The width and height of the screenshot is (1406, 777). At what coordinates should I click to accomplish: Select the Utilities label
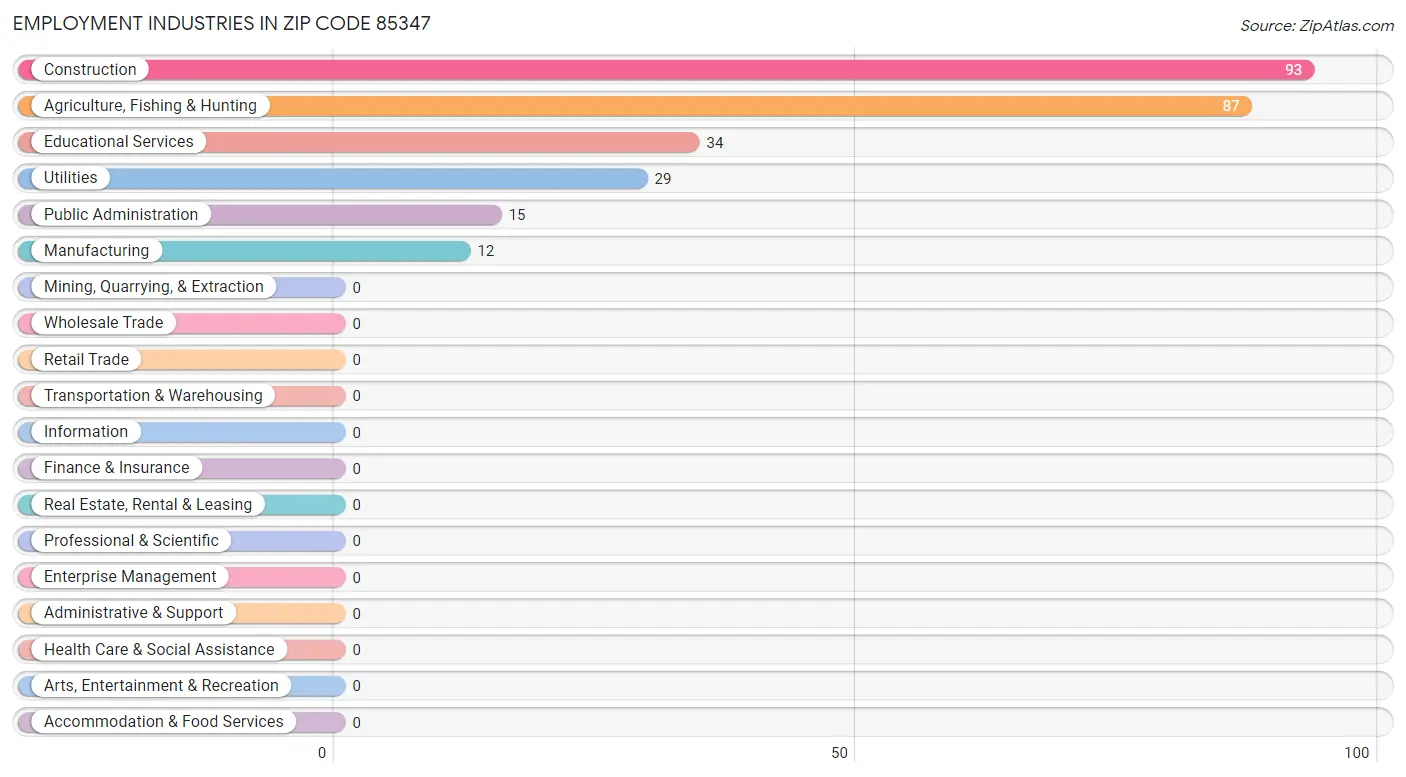71,178
